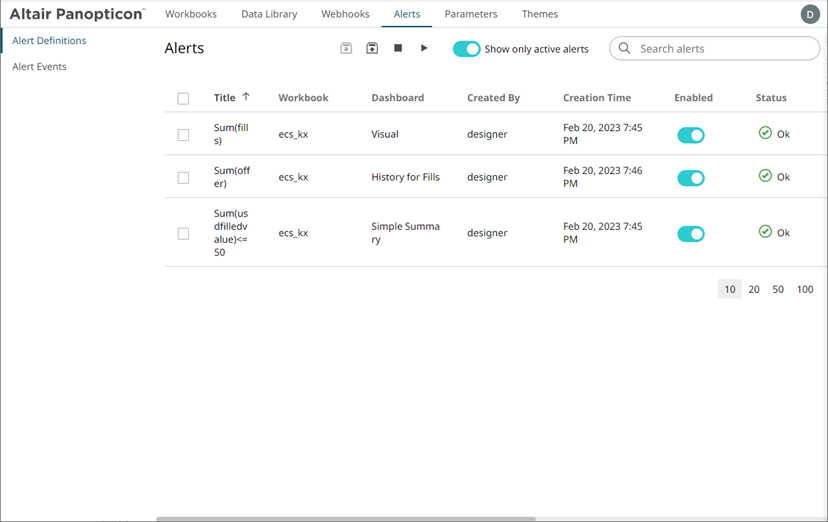Switch to the Themes tab
This screenshot has height=522, width=828.
[539, 14]
